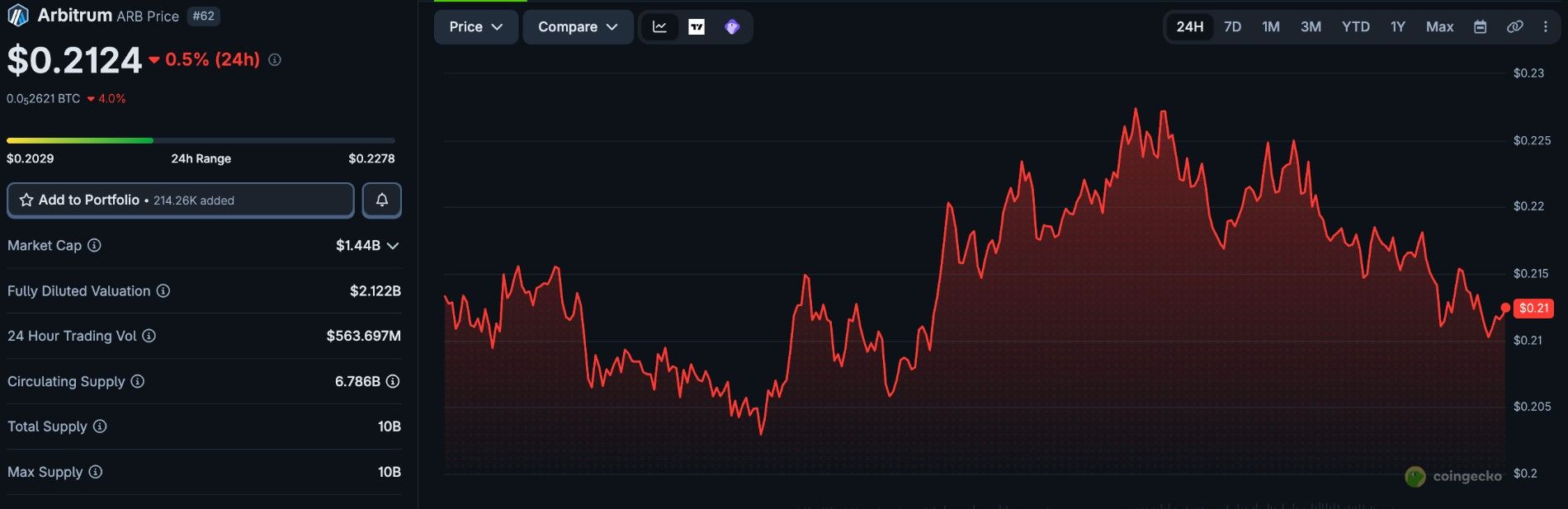Select the 7D timeframe tab

tap(1232, 27)
